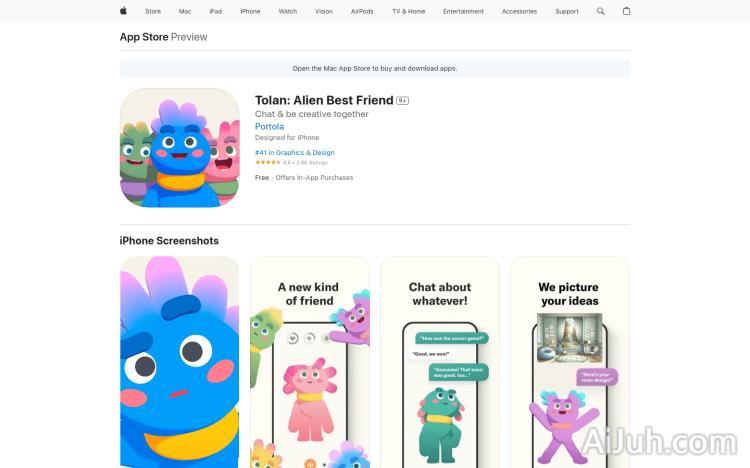Open the Support menu item

click(x=566, y=11)
